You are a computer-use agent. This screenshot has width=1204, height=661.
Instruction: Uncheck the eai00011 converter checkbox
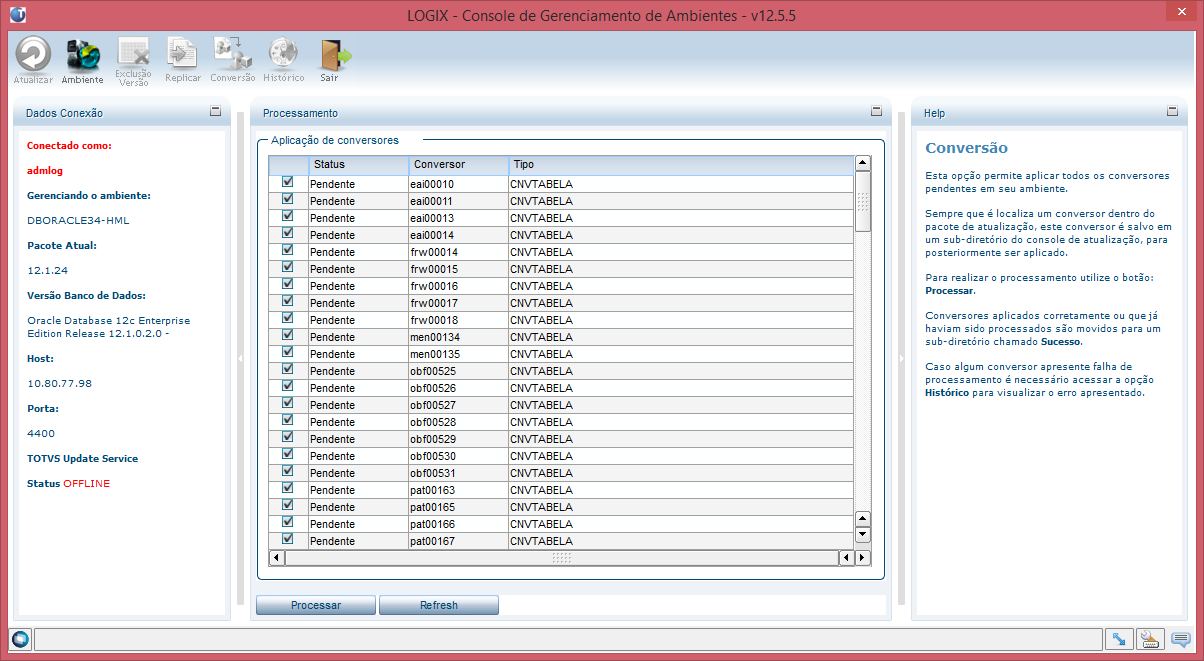[x=288, y=199]
